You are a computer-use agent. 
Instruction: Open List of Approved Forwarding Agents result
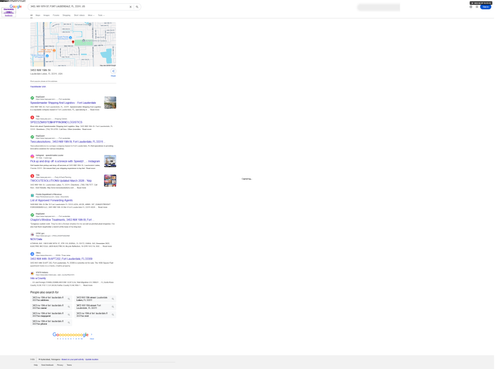pos(51,200)
